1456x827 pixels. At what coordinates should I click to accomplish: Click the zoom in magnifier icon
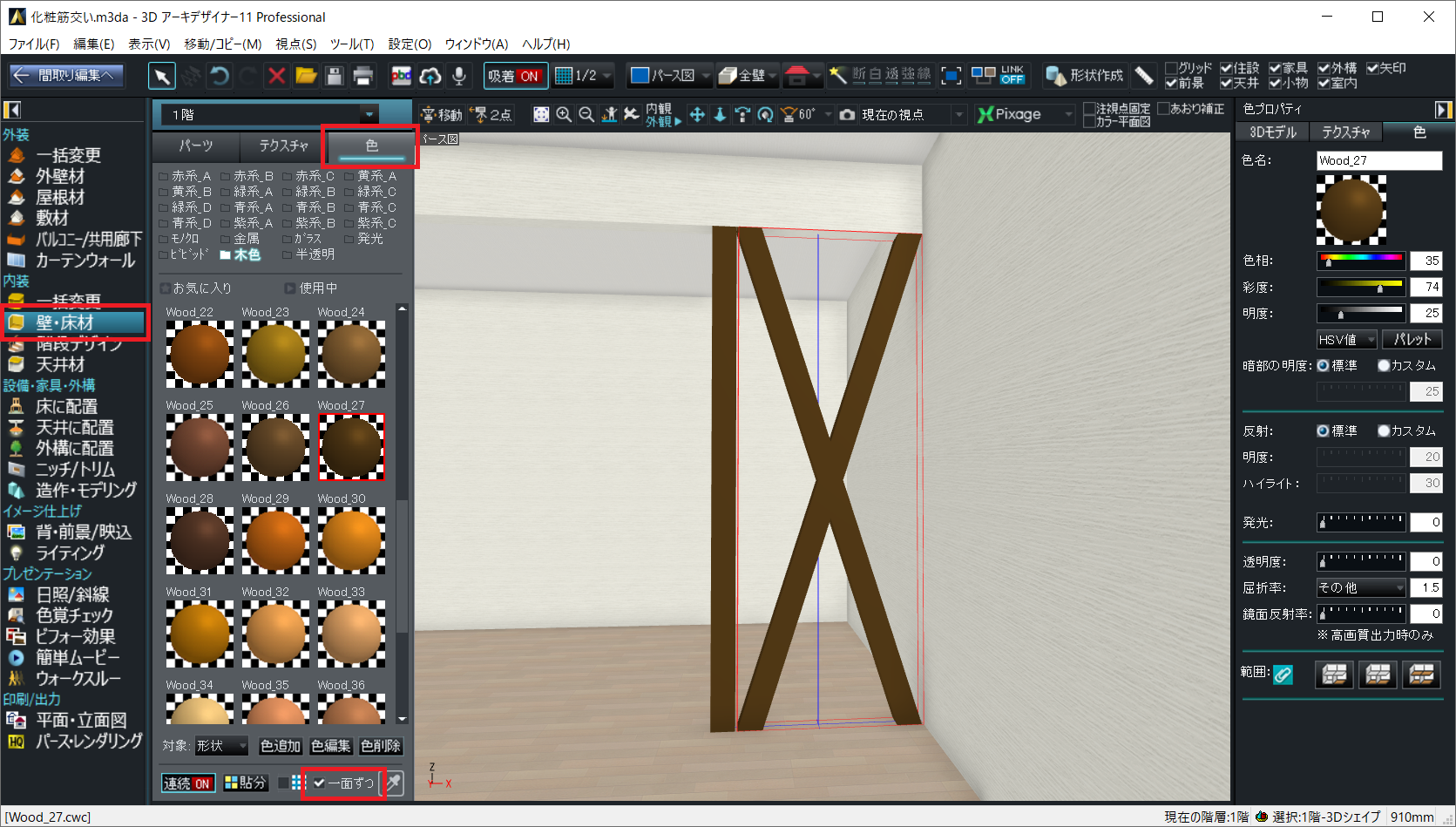coord(564,115)
